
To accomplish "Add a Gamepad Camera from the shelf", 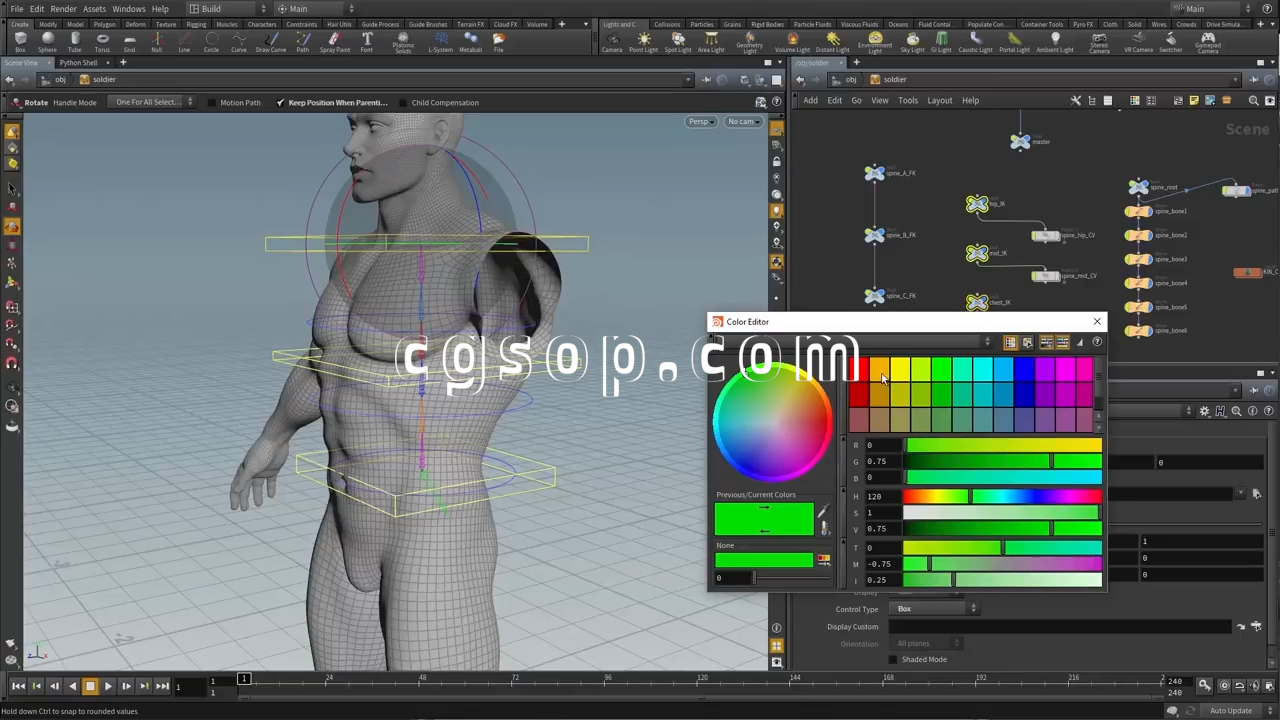I will pos(1208,42).
